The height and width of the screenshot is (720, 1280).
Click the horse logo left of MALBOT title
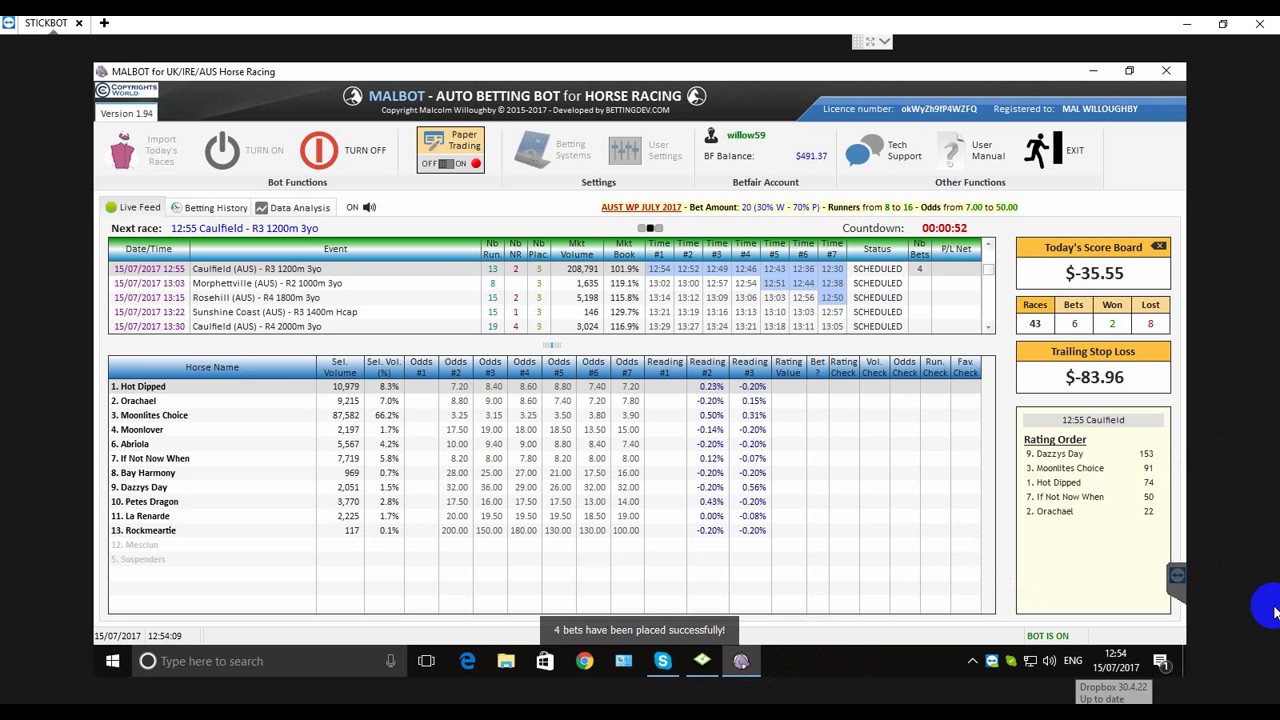coord(353,96)
